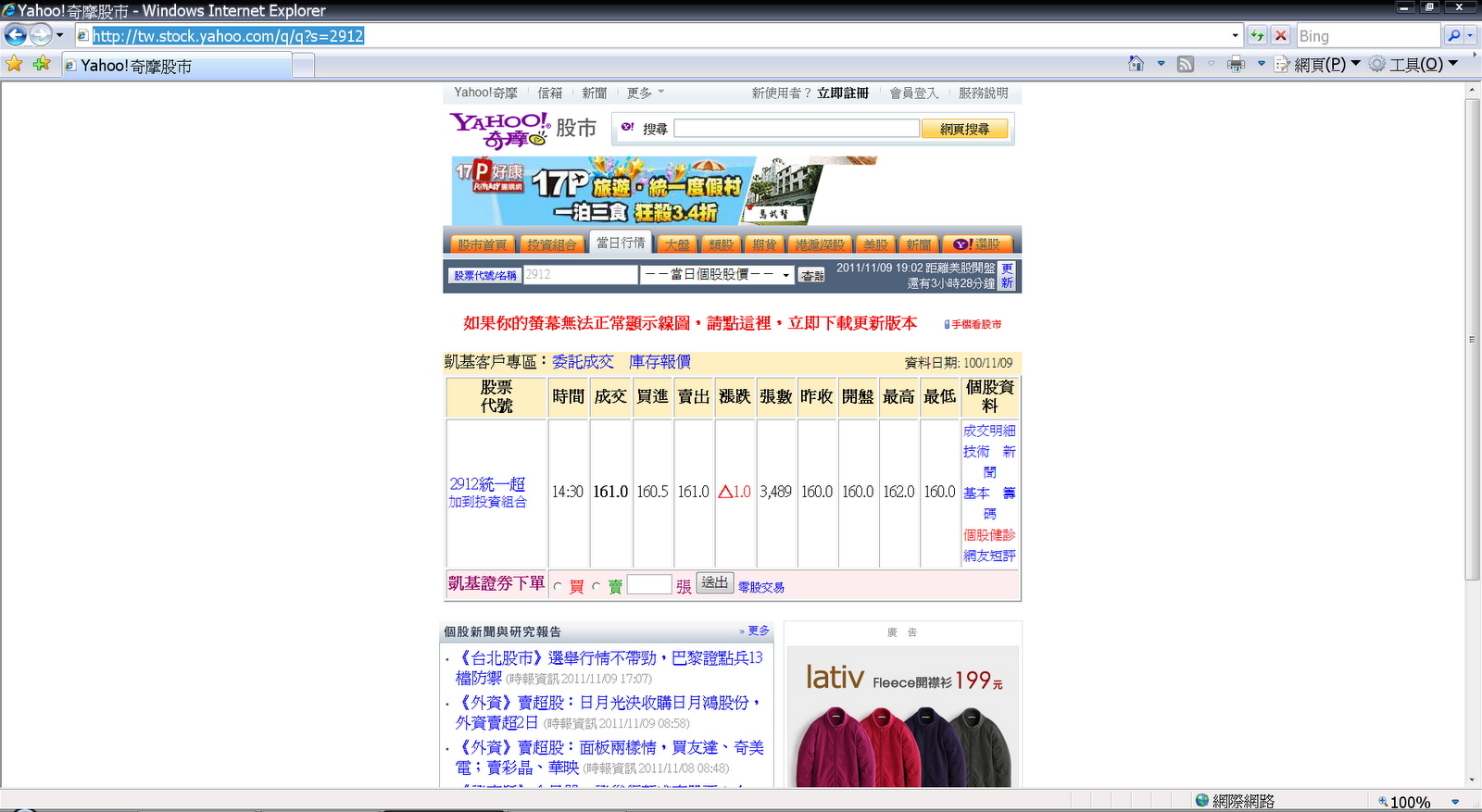Open the Favorites star center
This screenshot has height=812, width=1482.
(x=14, y=64)
